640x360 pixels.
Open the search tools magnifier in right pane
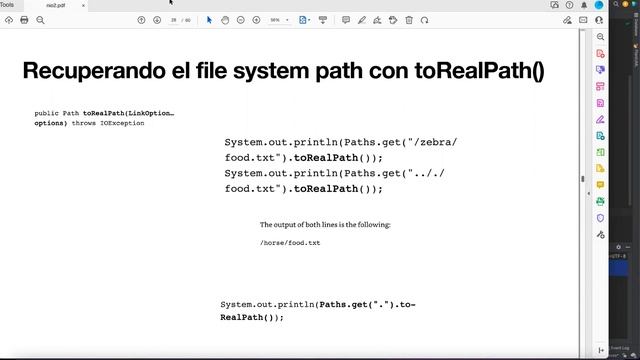pyautogui.click(x=600, y=37)
